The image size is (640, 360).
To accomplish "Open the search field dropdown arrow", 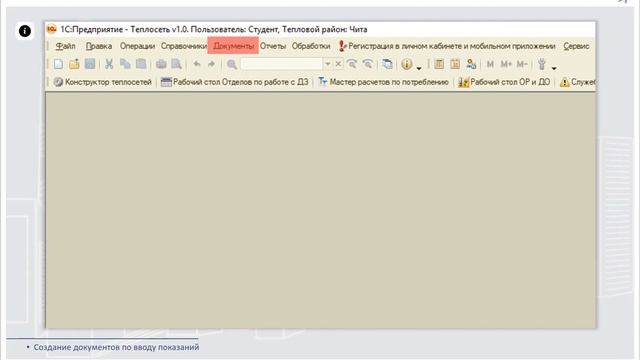I will click(x=327, y=64).
